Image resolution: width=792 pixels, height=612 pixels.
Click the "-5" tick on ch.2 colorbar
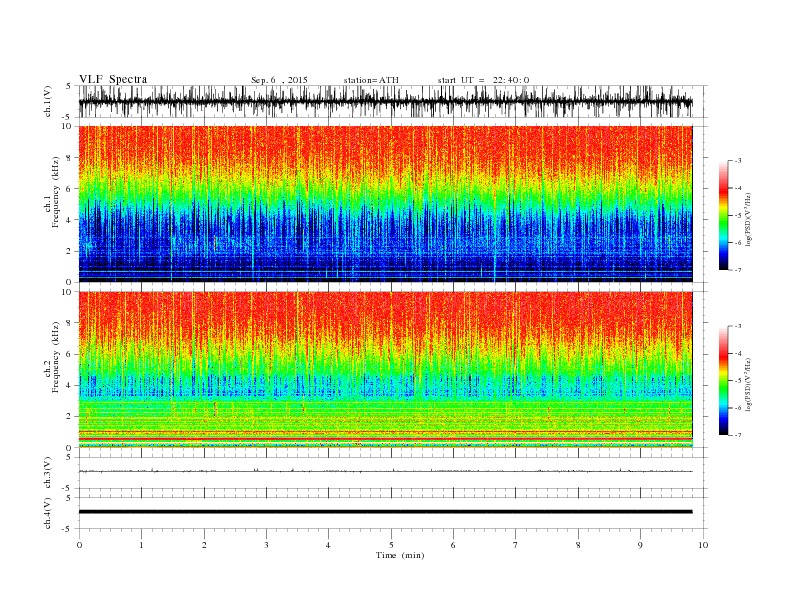point(738,380)
